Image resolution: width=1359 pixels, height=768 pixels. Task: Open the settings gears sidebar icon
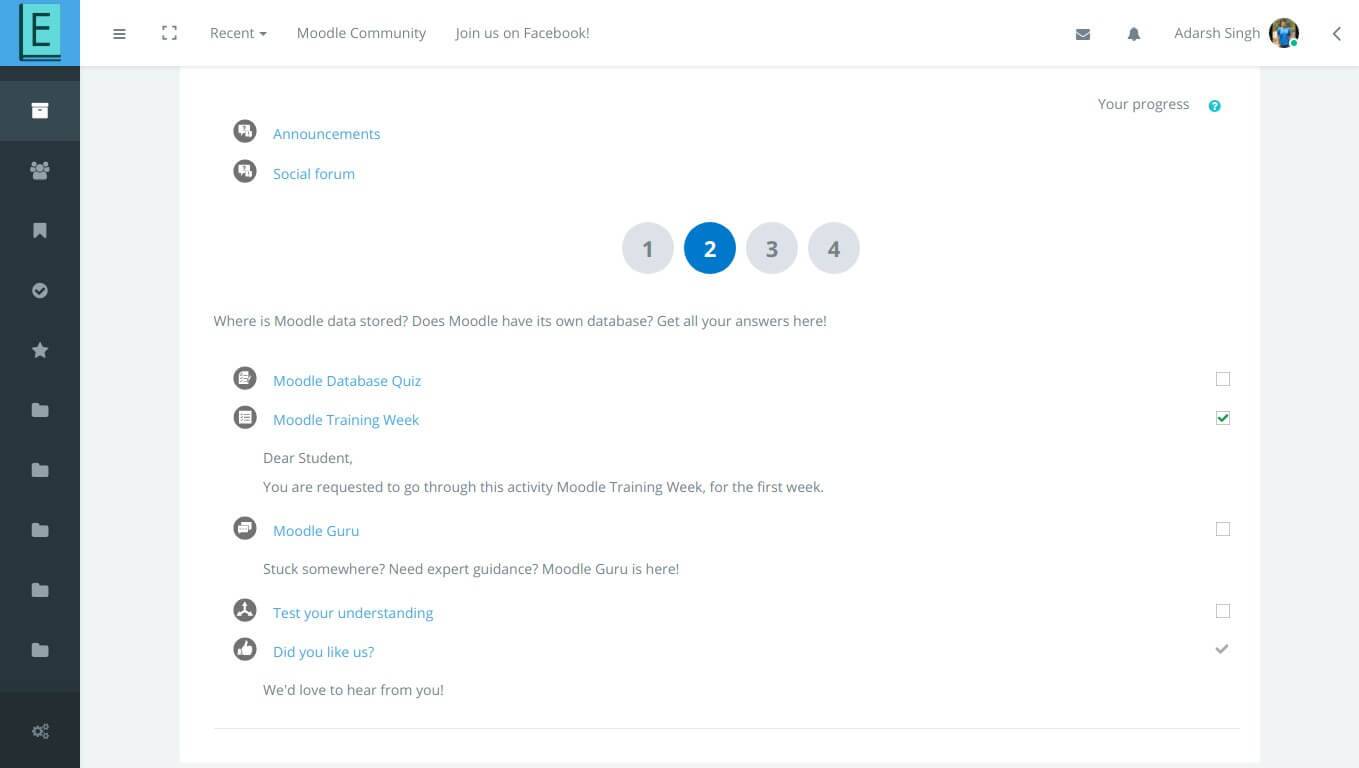[x=40, y=731]
